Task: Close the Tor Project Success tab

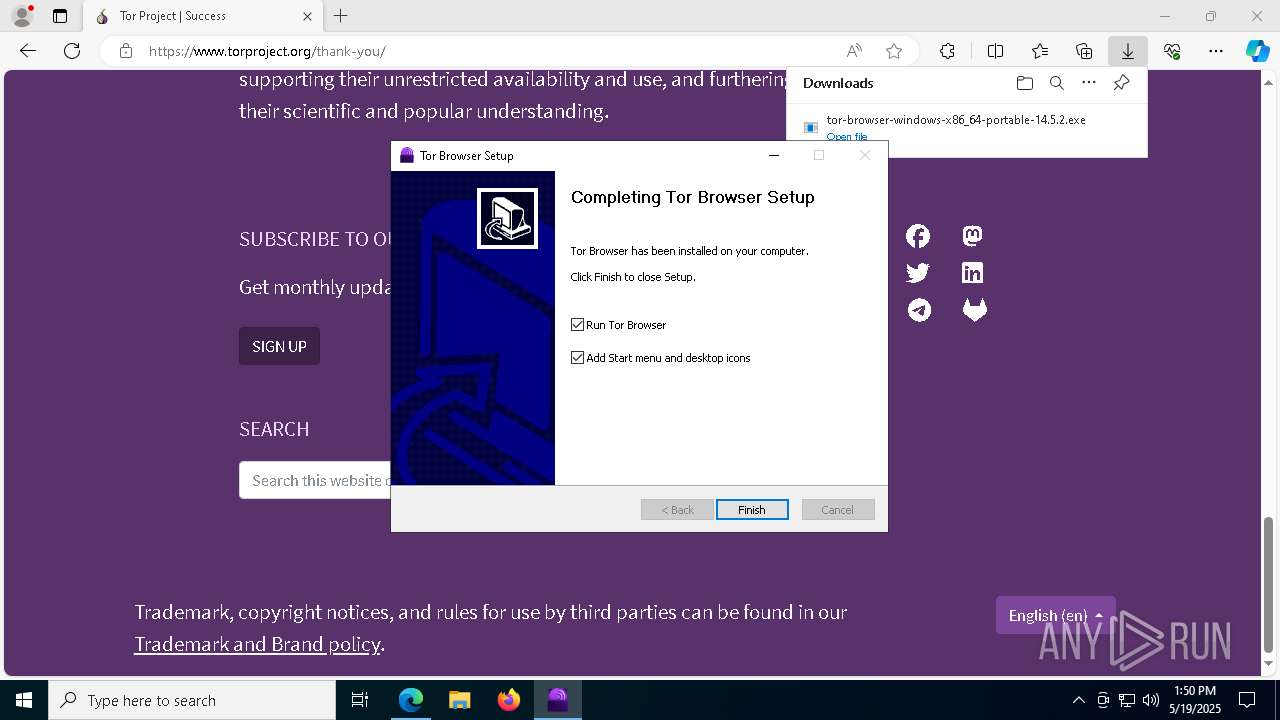Action: click(x=307, y=16)
